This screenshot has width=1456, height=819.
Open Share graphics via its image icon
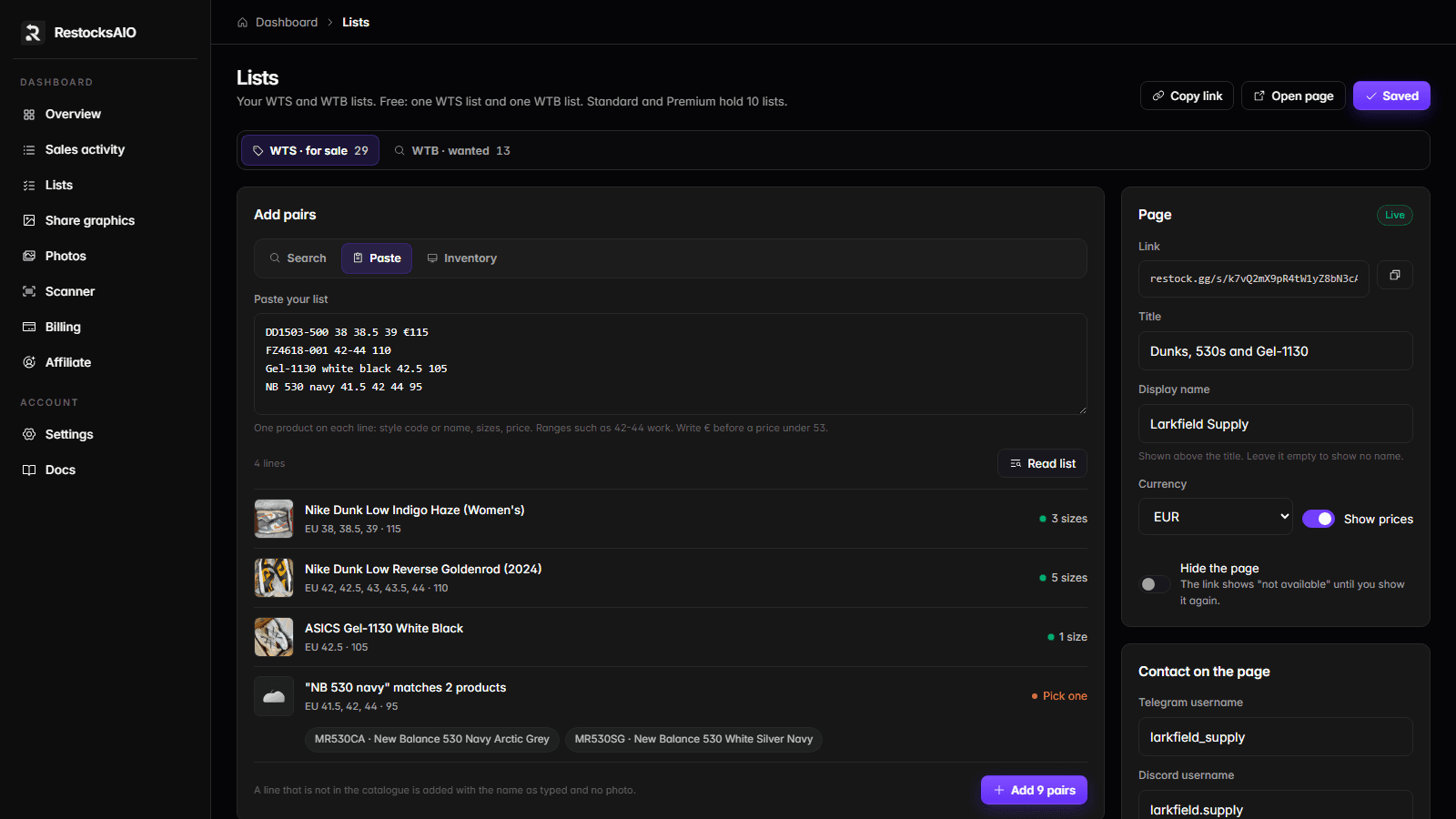pyautogui.click(x=29, y=221)
